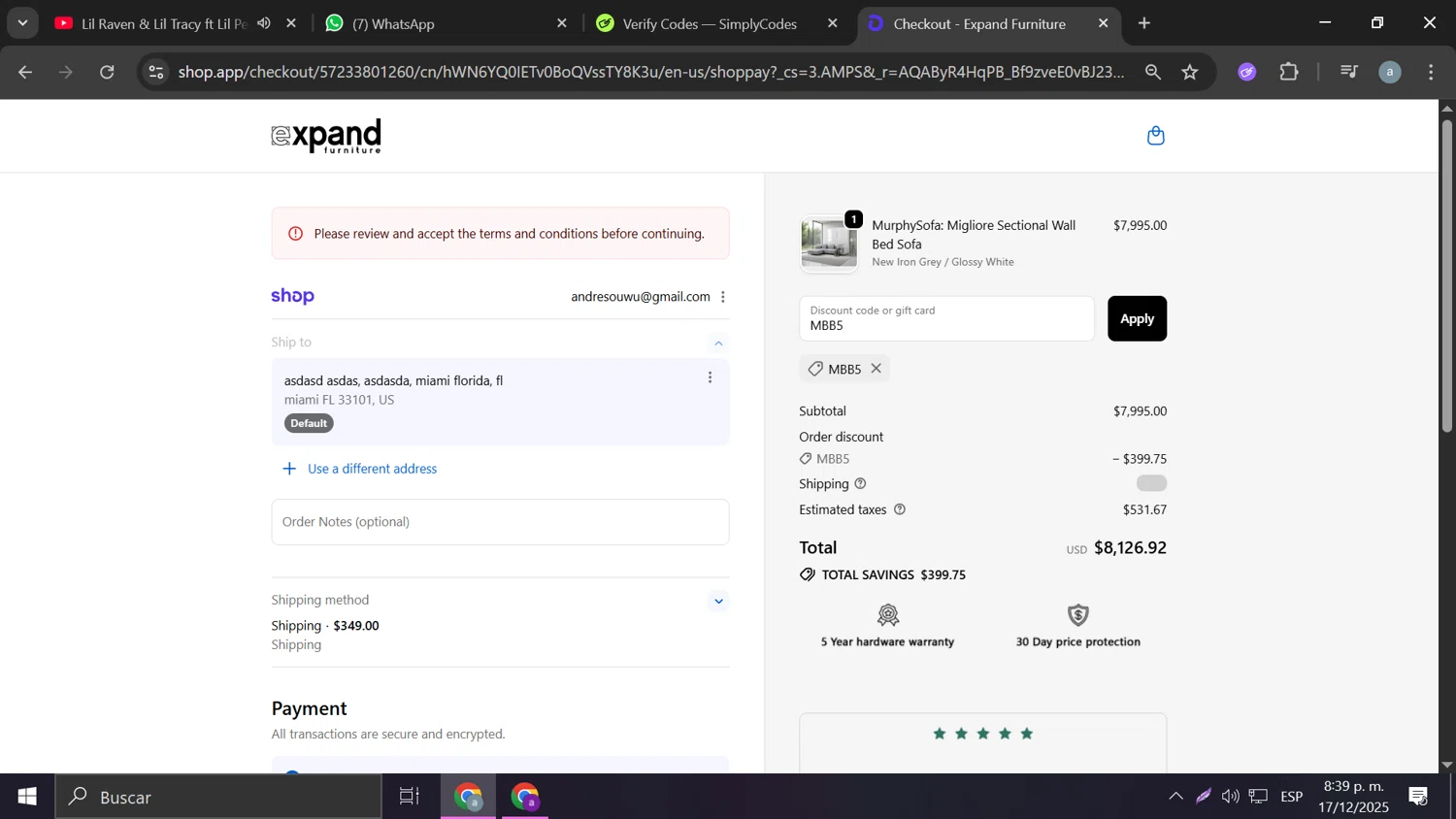Image resolution: width=1456 pixels, height=819 pixels.
Task: Show hidden system tray icons
Action: point(1175,797)
